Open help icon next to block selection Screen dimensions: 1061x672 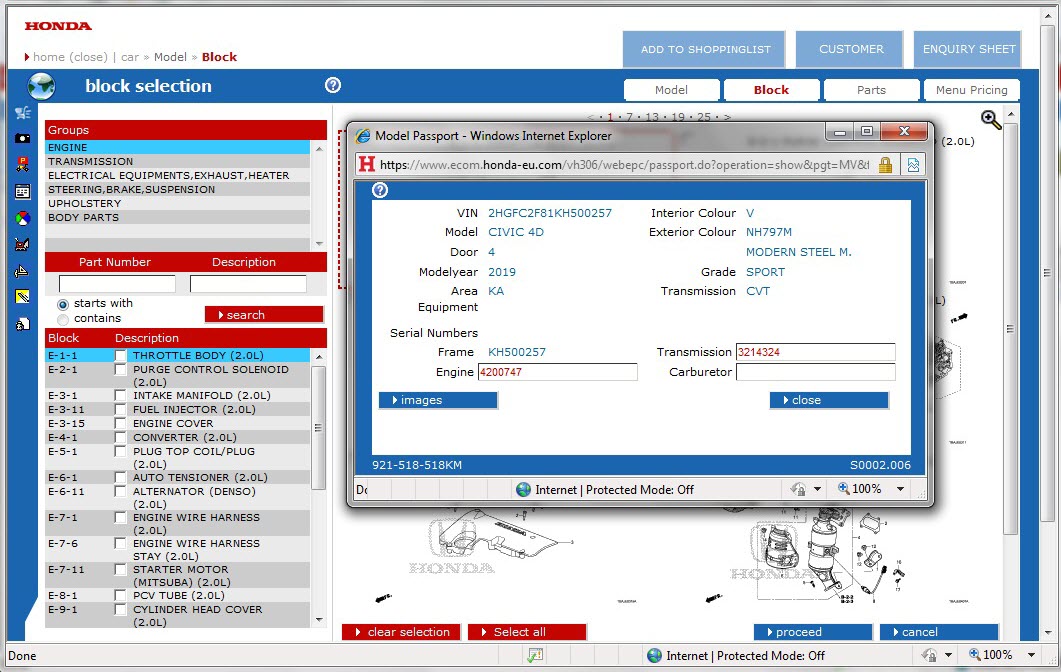[x=333, y=86]
